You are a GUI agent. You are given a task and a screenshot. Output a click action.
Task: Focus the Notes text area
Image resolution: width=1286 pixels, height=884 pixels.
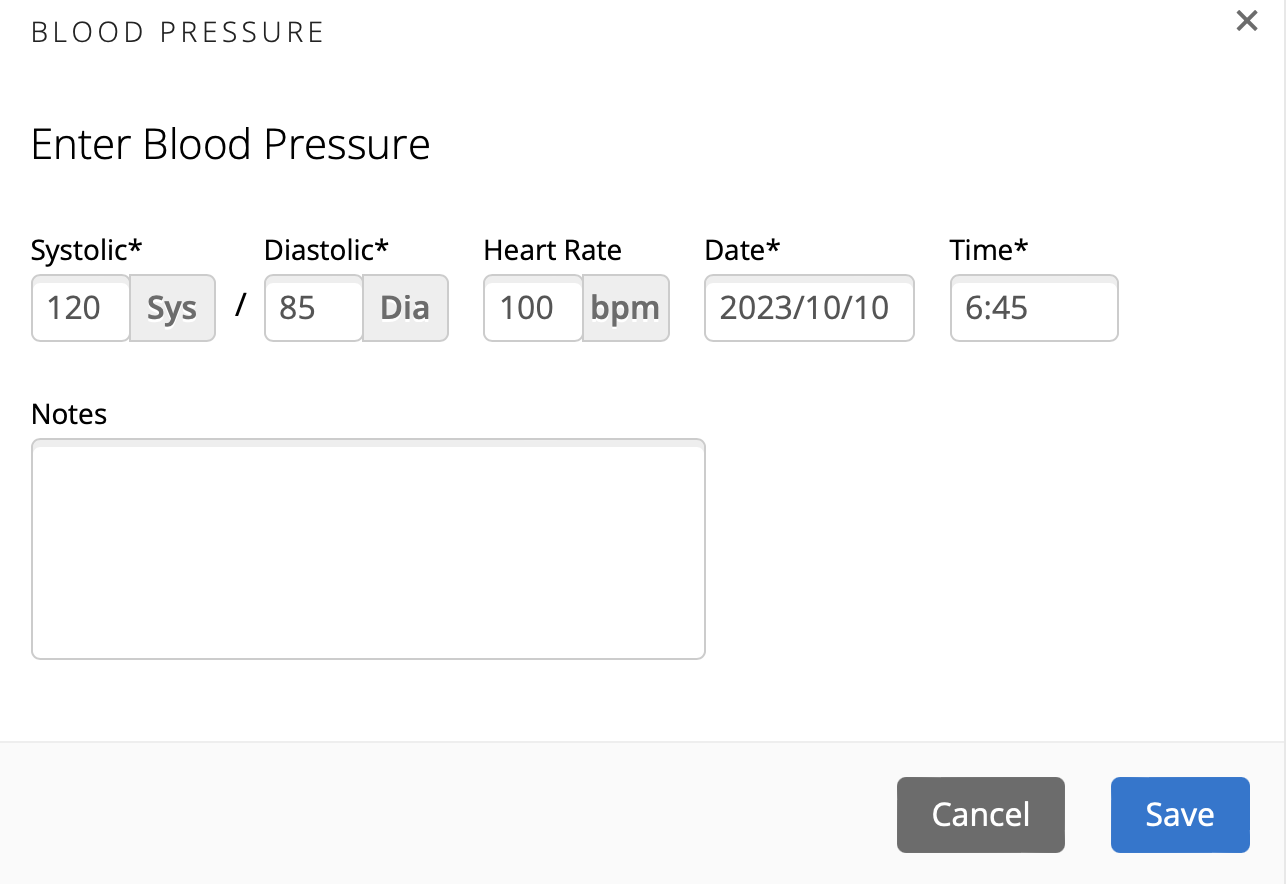pyautogui.click(x=368, y=549)
